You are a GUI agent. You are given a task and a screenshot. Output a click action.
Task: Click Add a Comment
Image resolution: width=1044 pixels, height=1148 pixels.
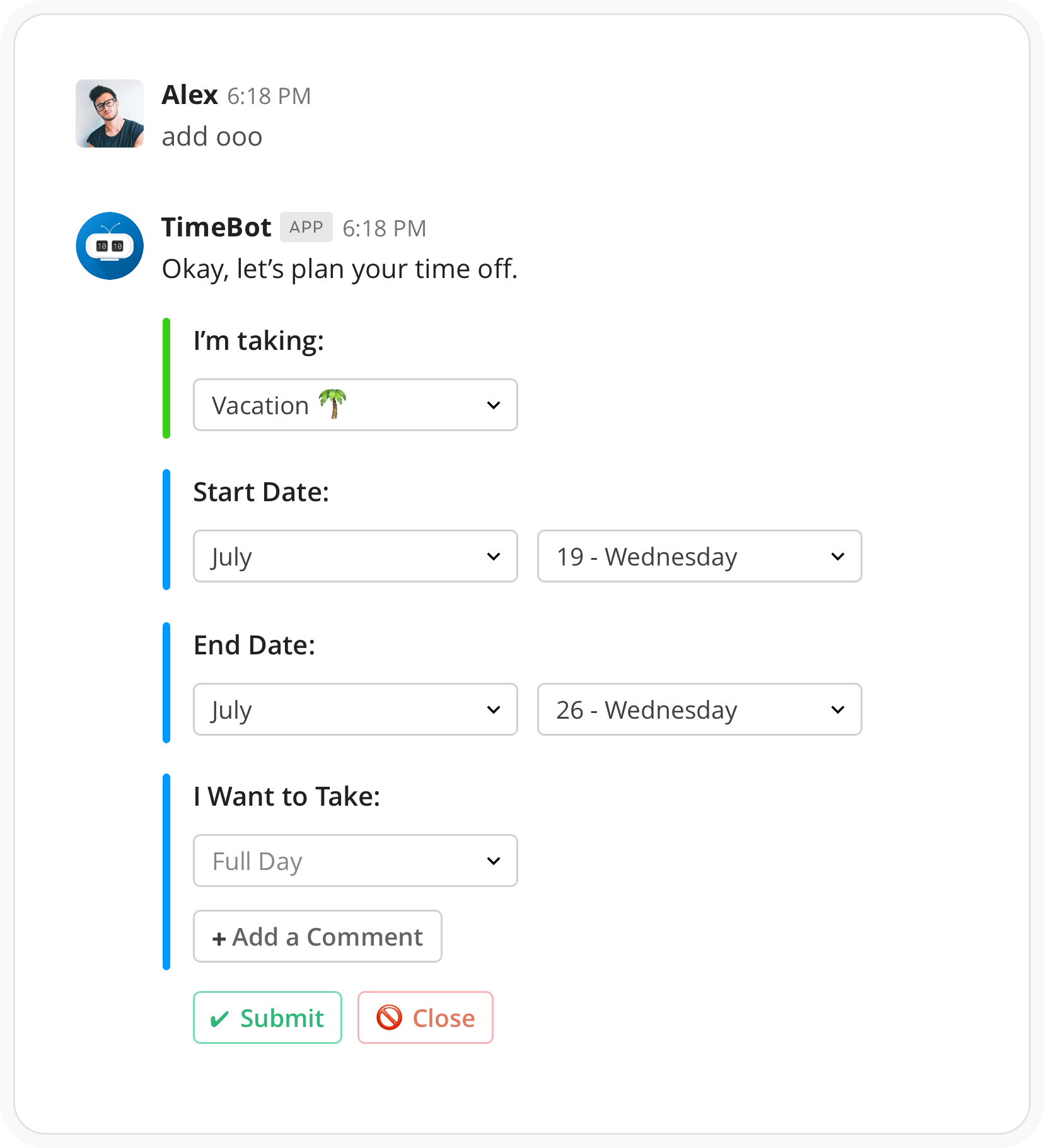(317, 936)
